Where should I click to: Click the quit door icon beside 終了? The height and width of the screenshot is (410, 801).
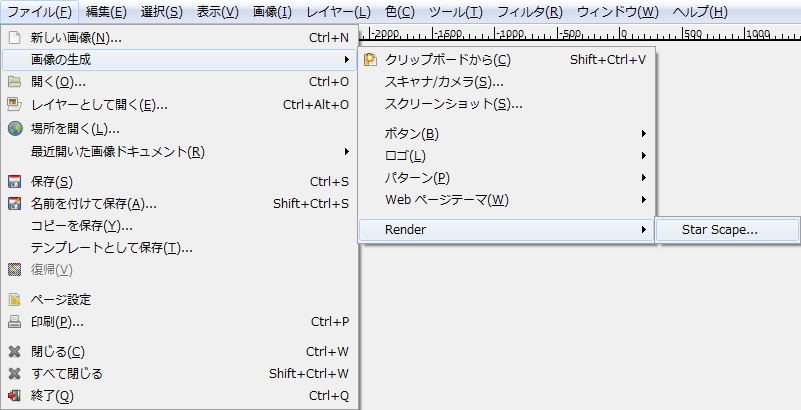[x=15, y=396]
